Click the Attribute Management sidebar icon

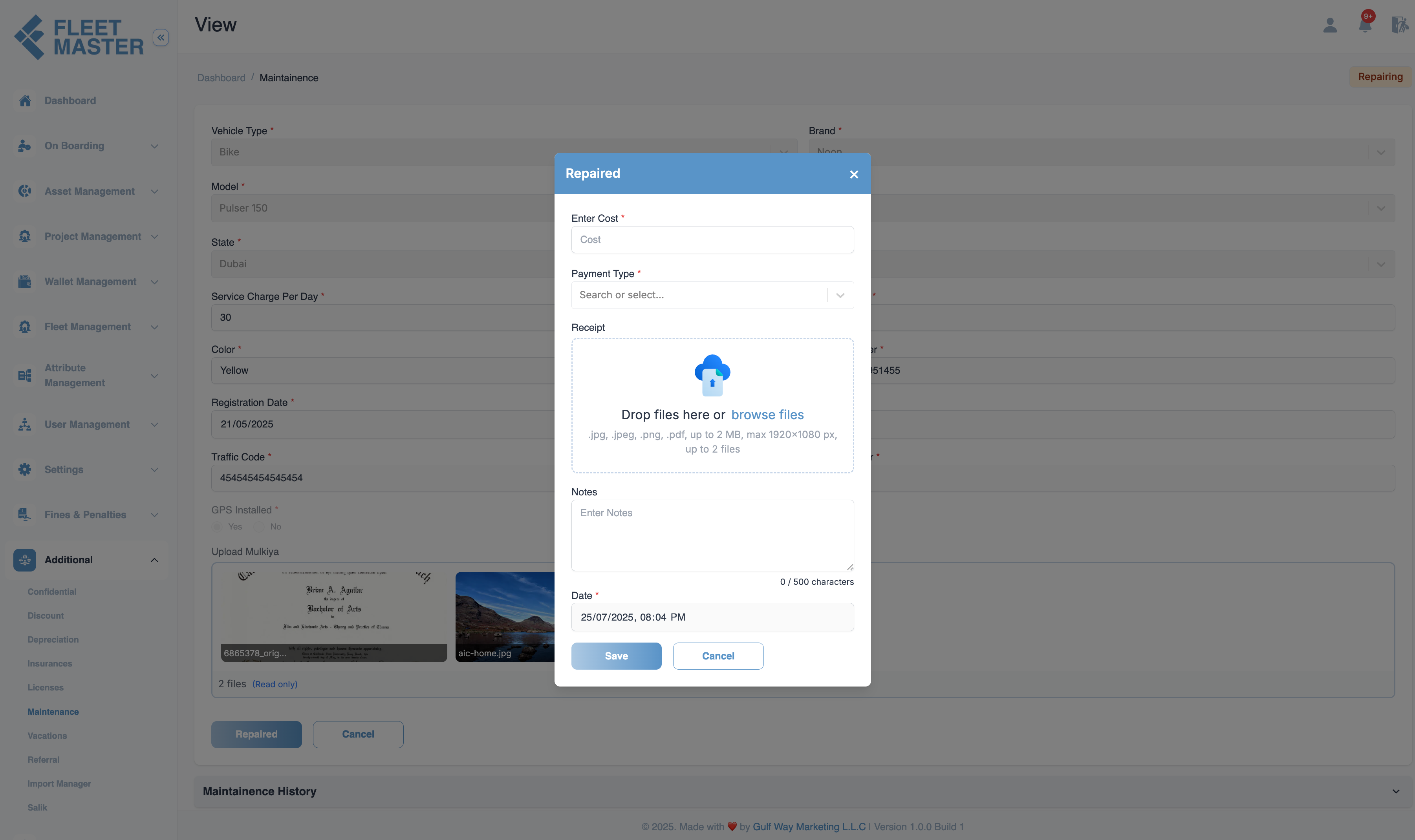24,376
